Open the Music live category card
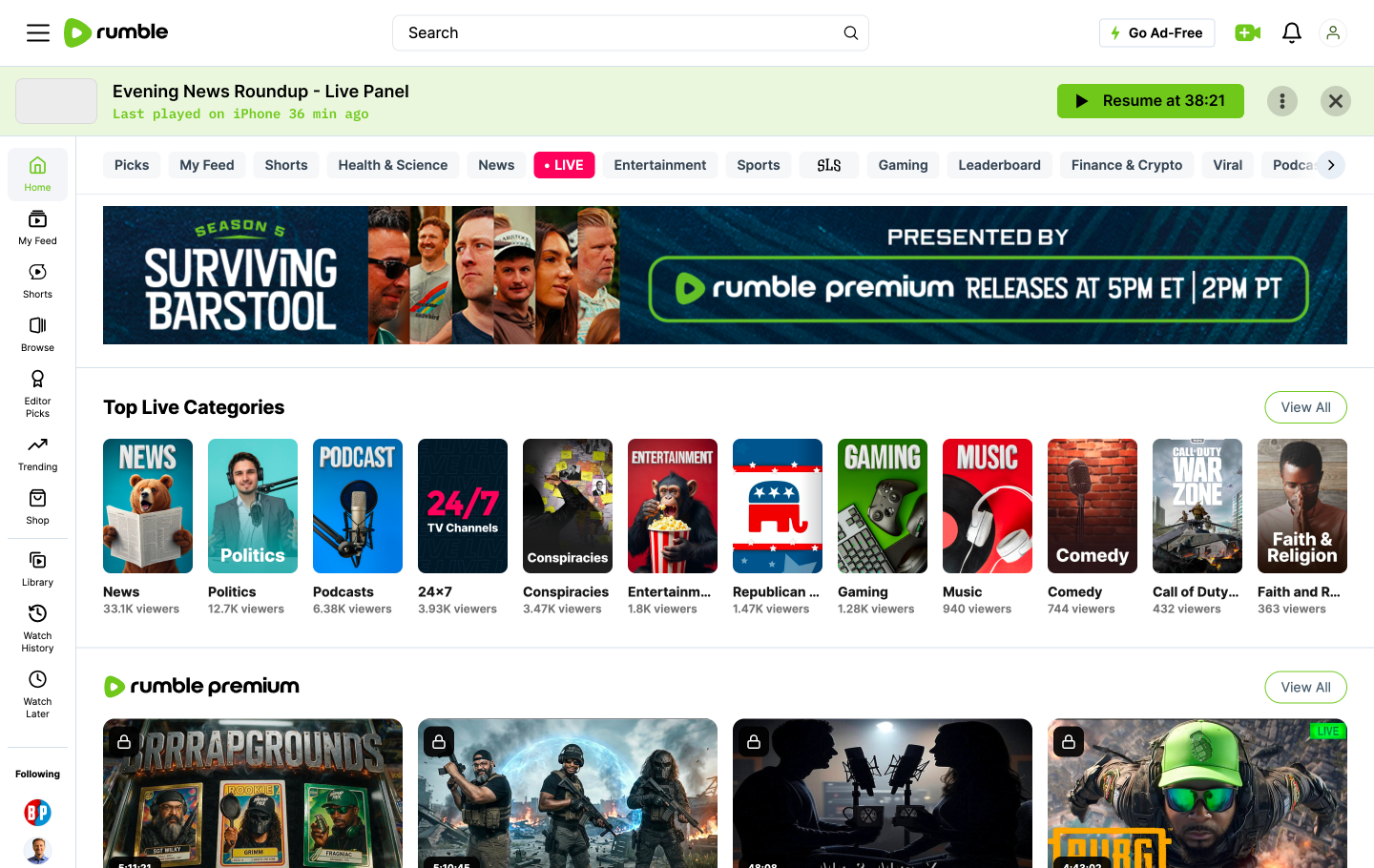This screenshot has width=1374, height=868. (x=988, y=506)
